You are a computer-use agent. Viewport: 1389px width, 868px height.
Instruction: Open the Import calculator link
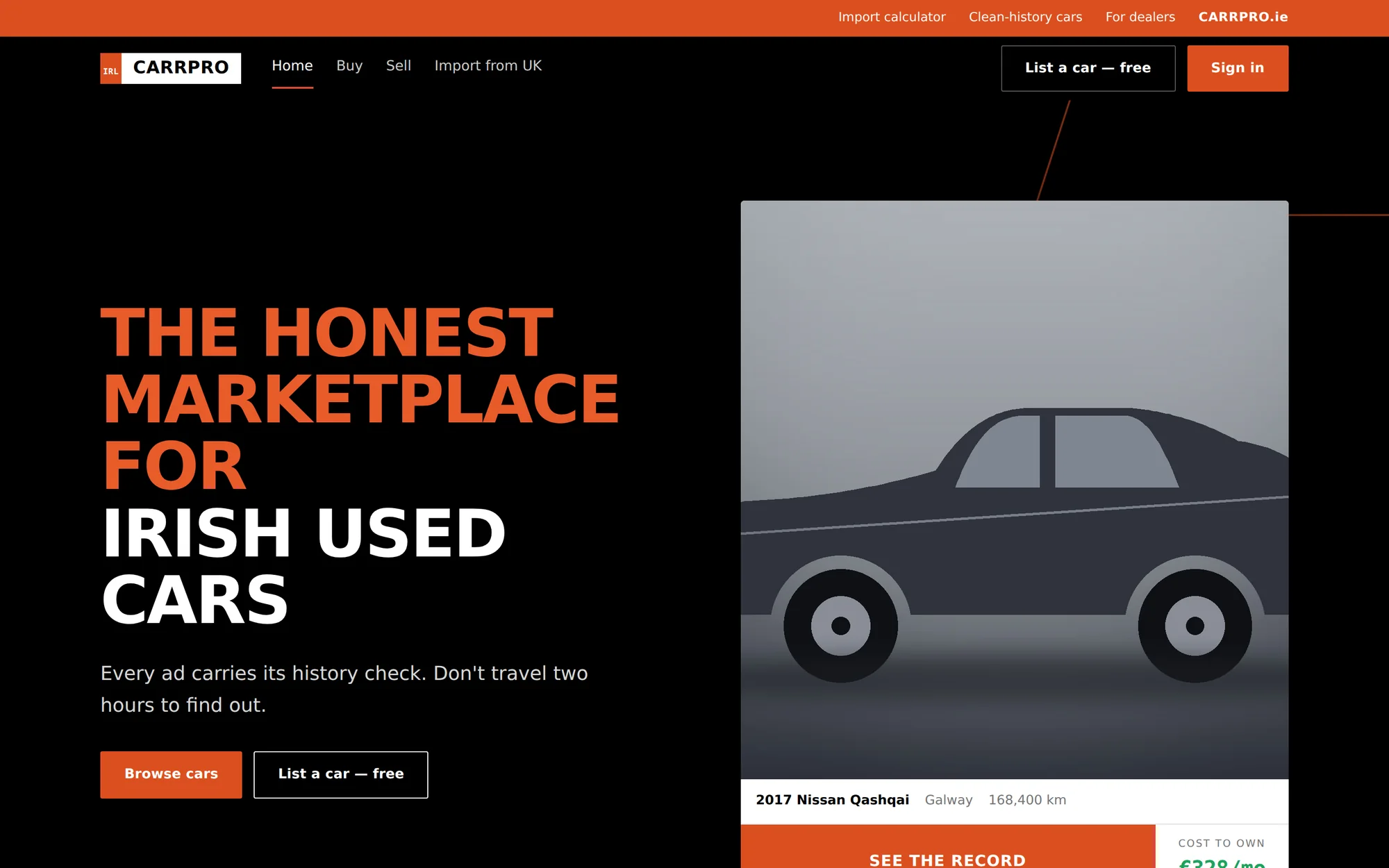(892, 17)
